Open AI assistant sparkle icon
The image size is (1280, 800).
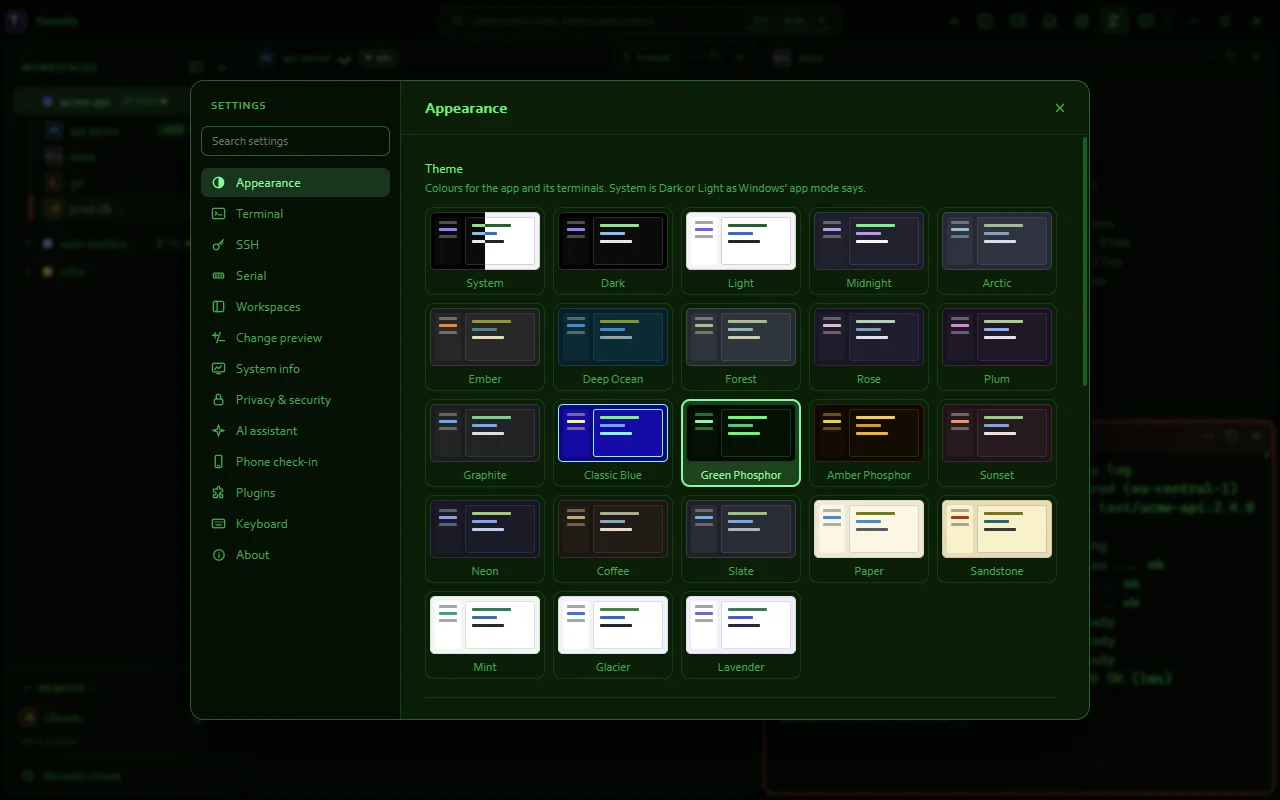[218, 431]
